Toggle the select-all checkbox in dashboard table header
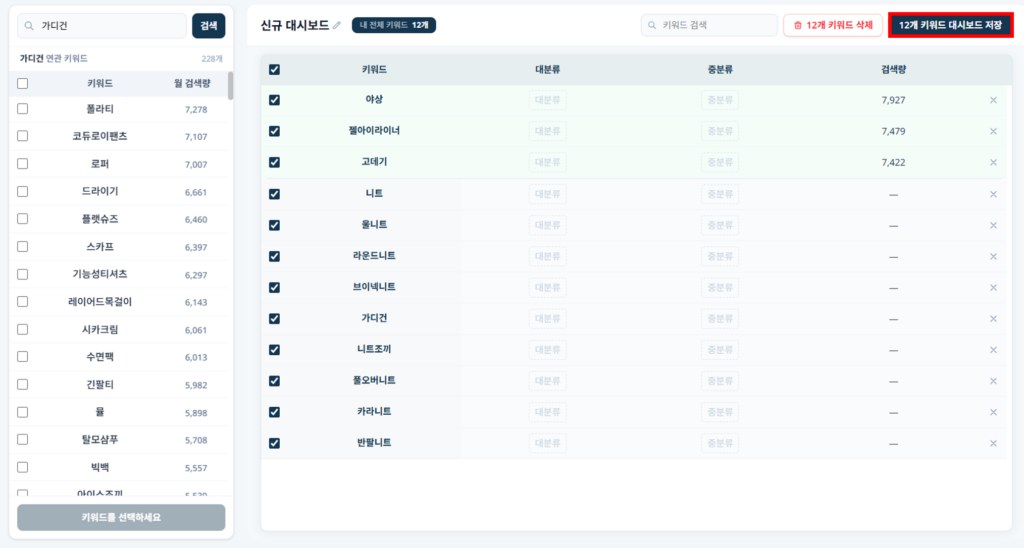1024x548 pixels. (274, 70)
